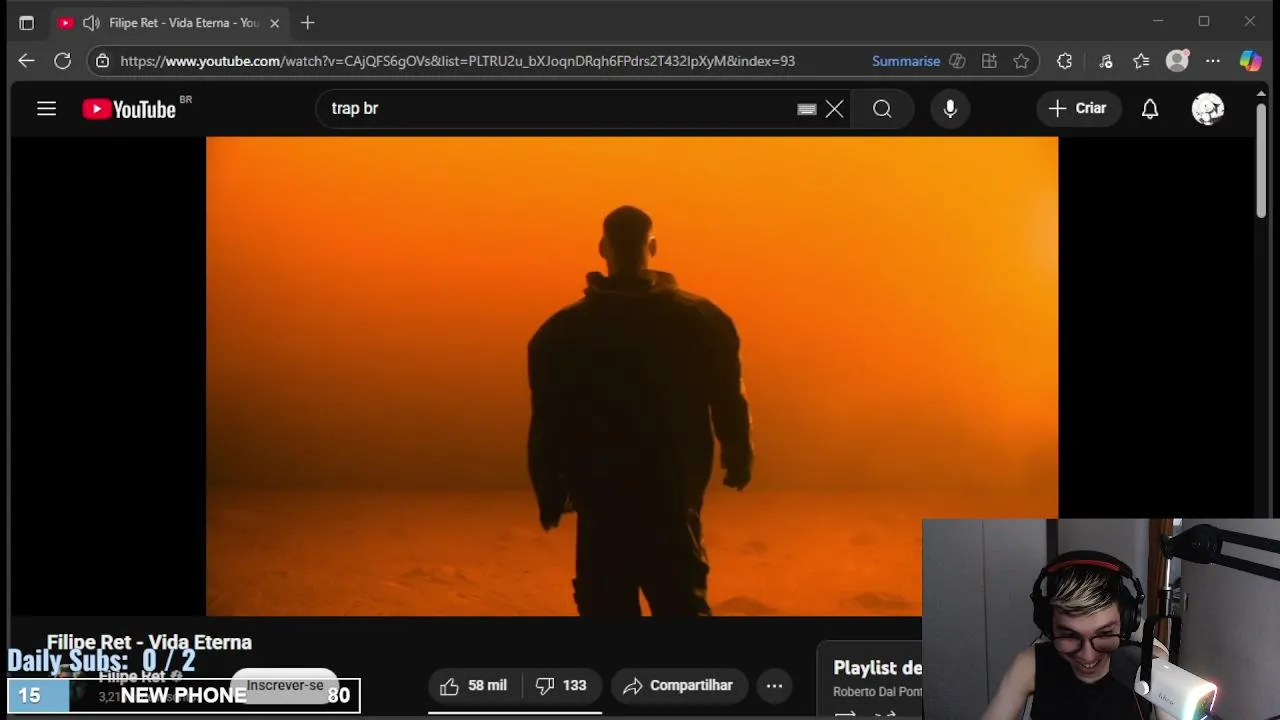Click the video title Filipe Ret - Vida Eterna
This screenshot has width=1280, height=720.
(x=149, y=642)
